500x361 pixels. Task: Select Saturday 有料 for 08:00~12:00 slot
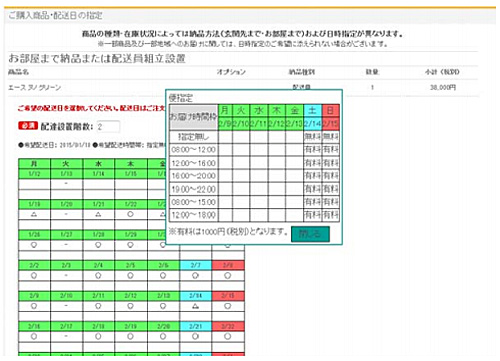[313, 150]
